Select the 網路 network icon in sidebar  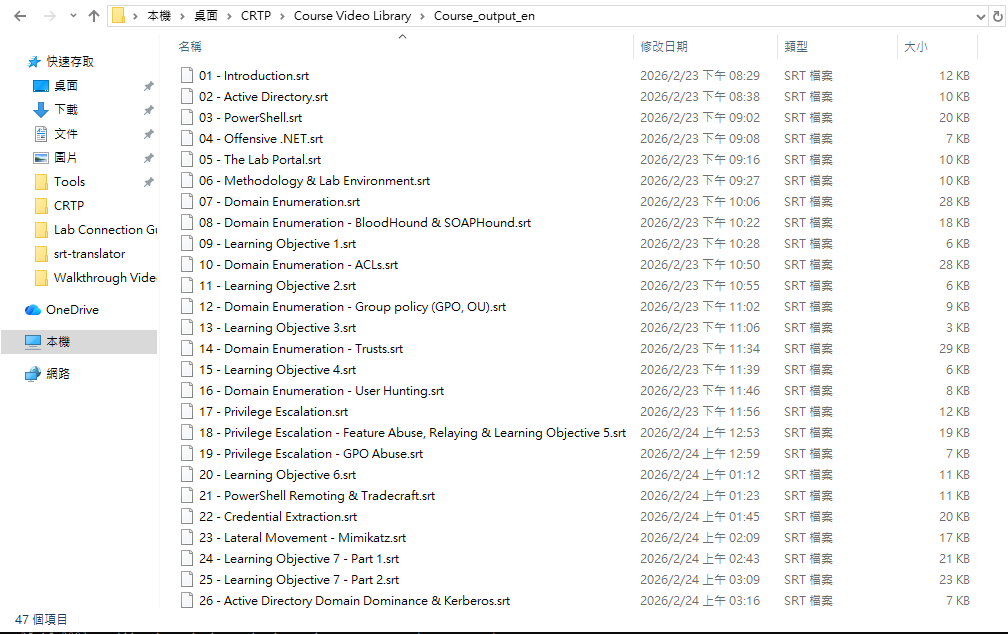(x=33, y=374)
